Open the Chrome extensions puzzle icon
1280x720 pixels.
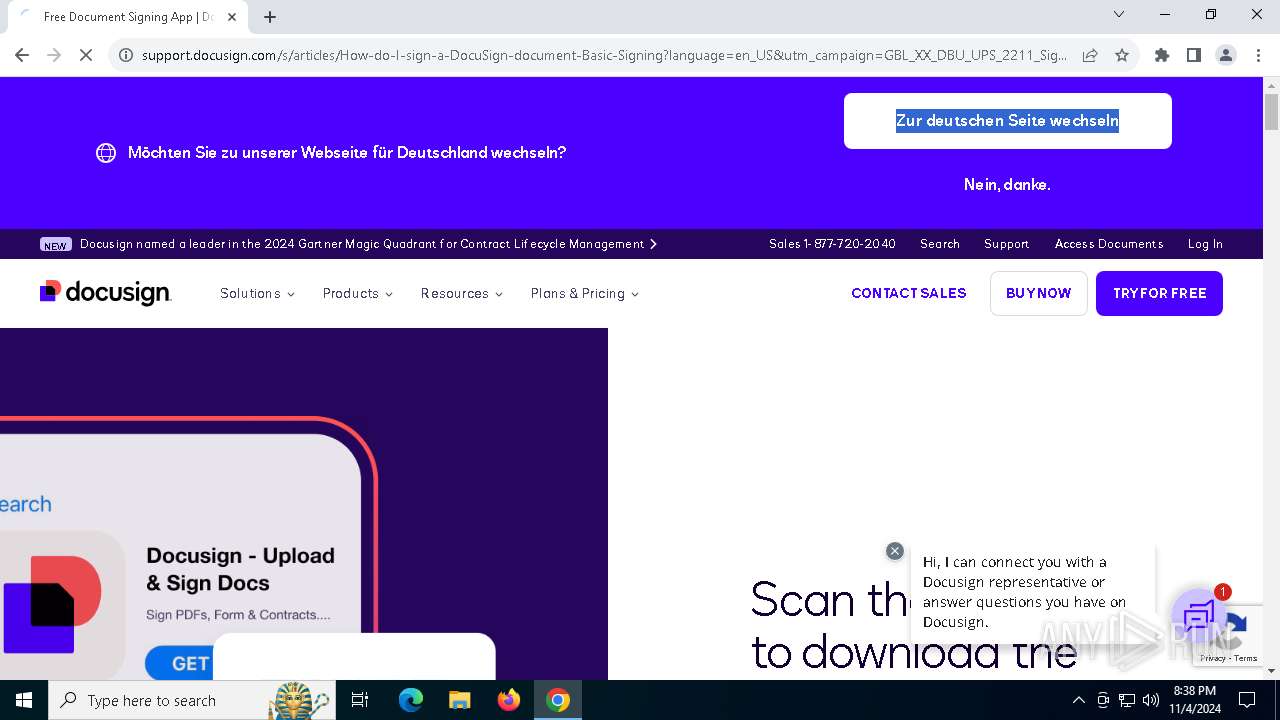pyautogui.click(x=1162, y=55)
